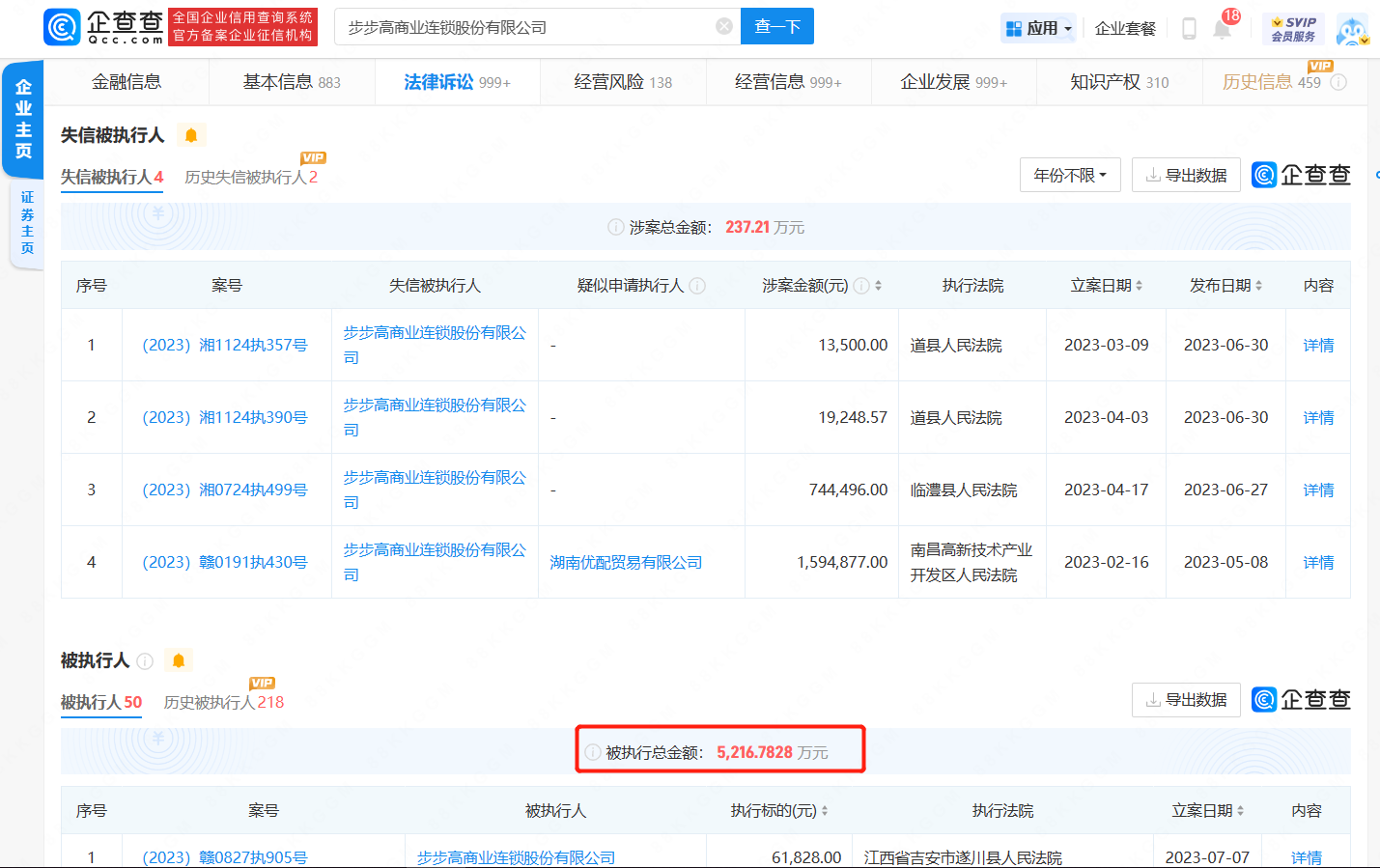1380x868 pixels.
Task: Click 南昌高新技术产业开发区人民法院 cell
Action: [972, 562]
